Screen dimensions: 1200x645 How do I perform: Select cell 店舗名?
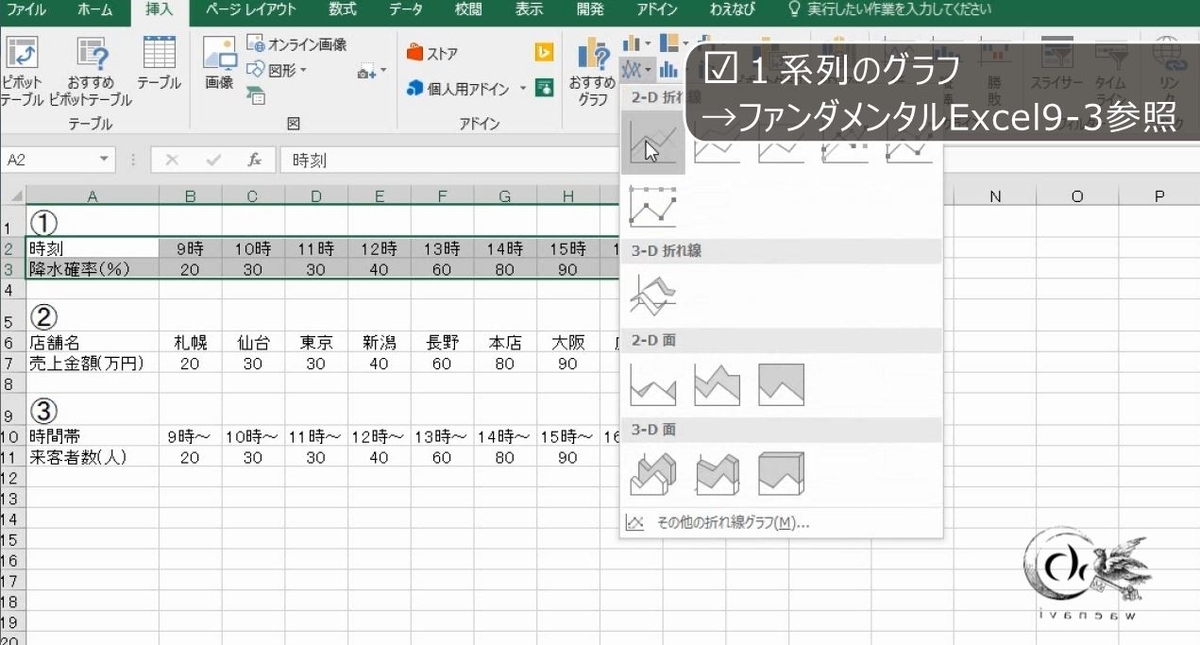pyautogui.click(x=92, y=342)
